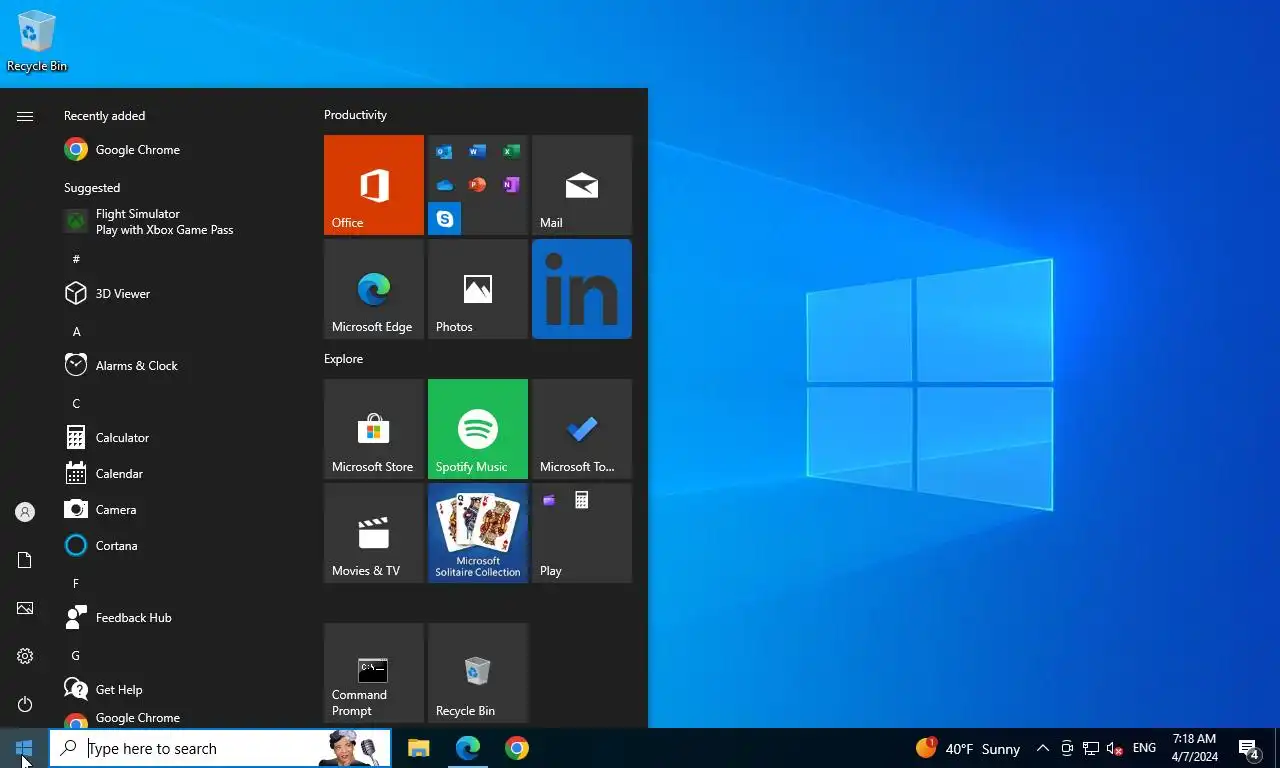1280x768 pixels.
Task: Click the Productivity group title
Action: click(x=355, y=115)
